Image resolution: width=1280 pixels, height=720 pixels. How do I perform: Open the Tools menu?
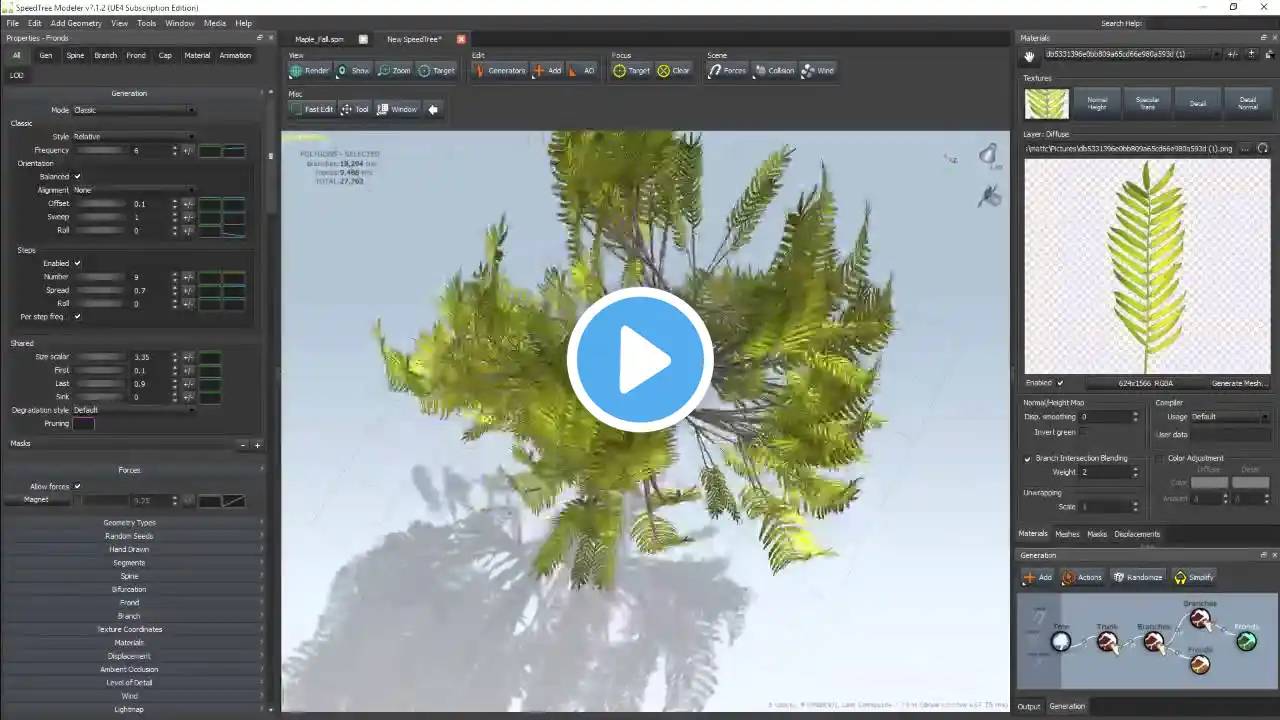pos(146,23)
